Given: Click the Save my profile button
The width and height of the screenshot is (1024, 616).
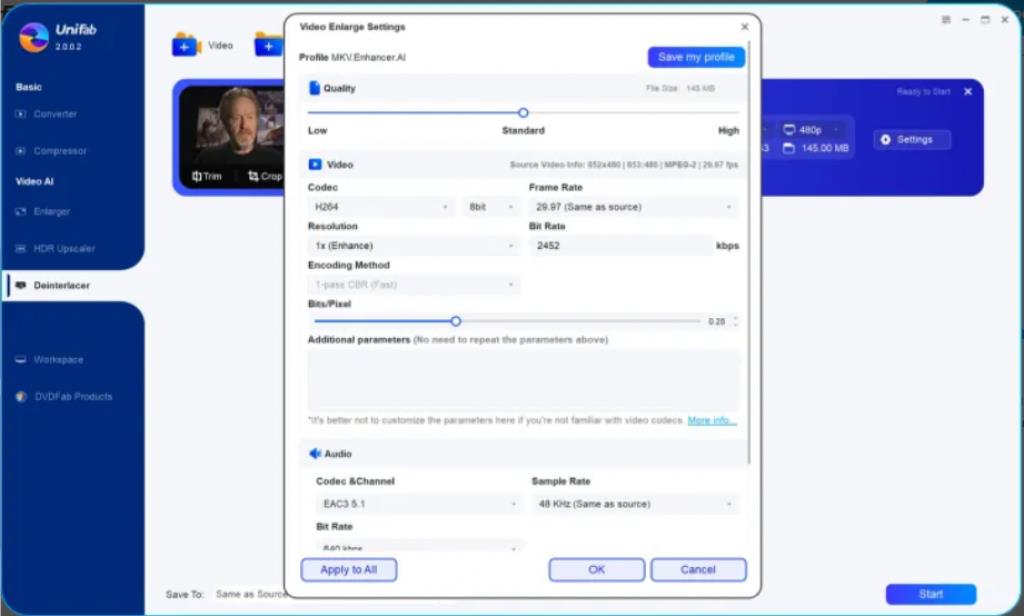Looking at the screenshot, I should [x=695, y=57].
